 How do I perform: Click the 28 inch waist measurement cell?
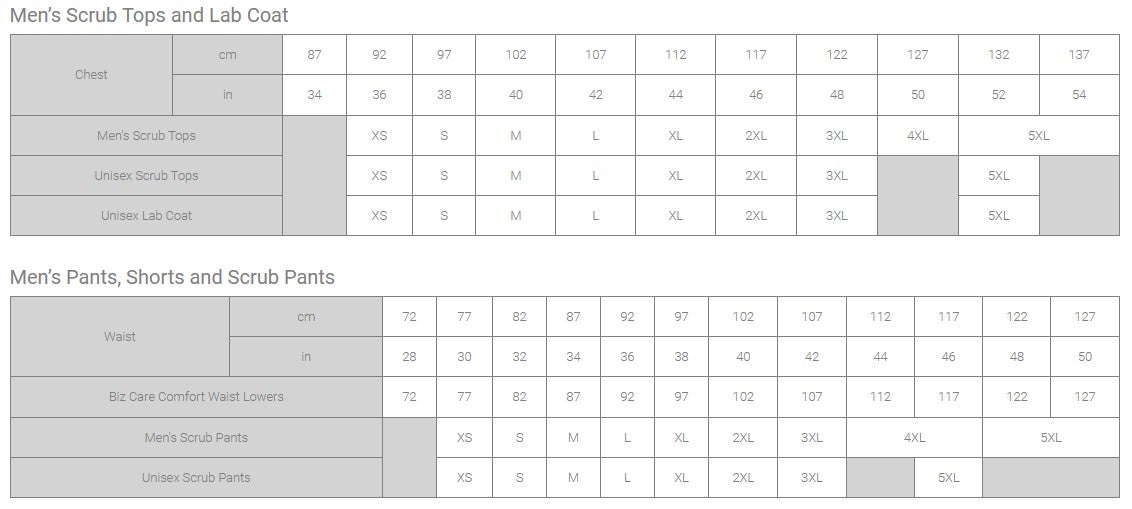[409, 356]
